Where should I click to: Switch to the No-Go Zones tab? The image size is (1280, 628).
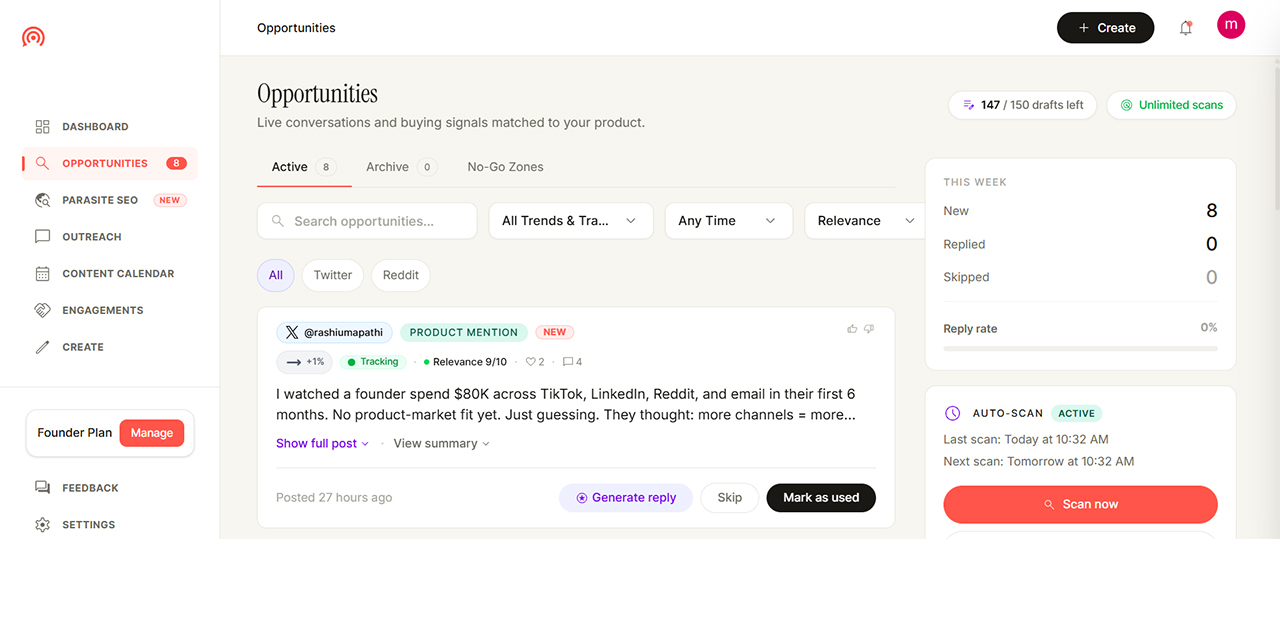[506, 167]
